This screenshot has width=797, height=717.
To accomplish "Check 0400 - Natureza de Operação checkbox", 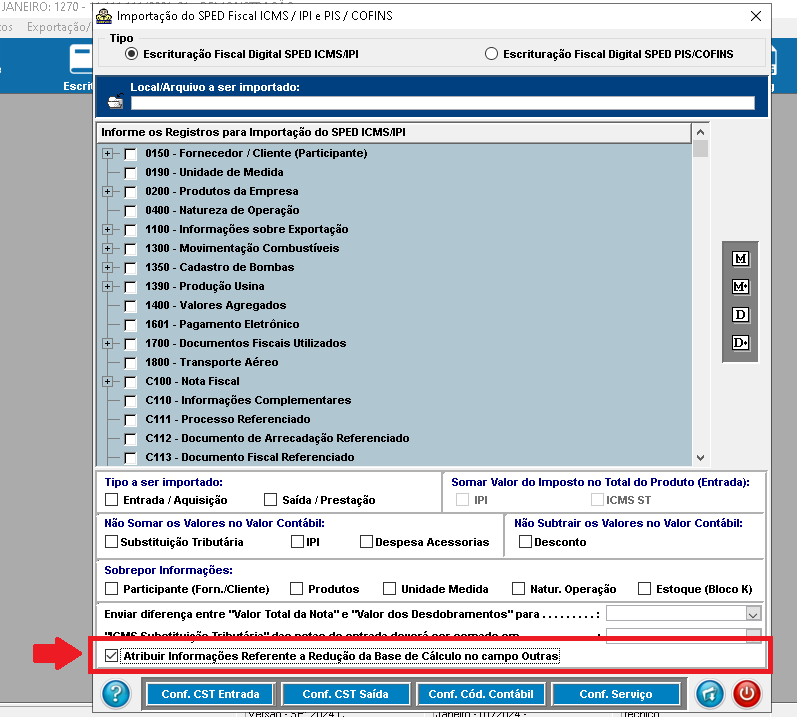I will (131, 210).
